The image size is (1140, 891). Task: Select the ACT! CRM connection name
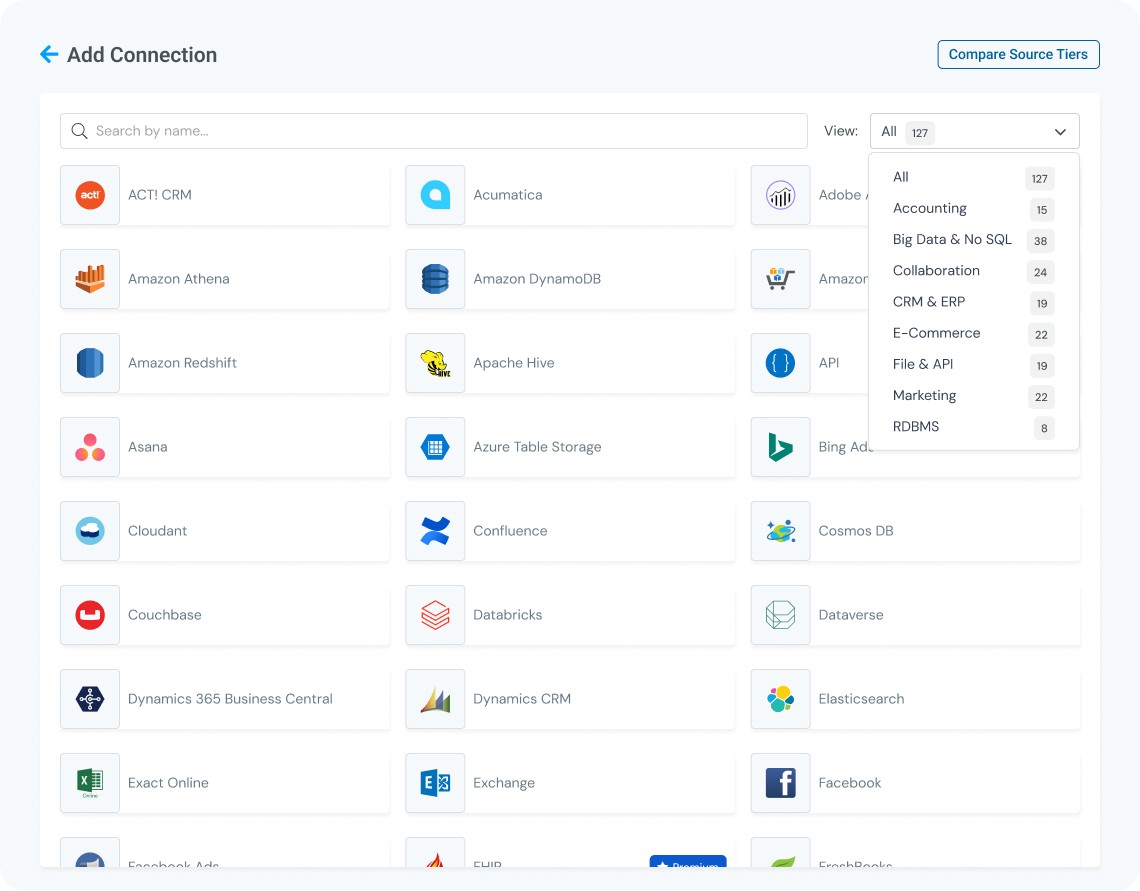click(160, 195)
